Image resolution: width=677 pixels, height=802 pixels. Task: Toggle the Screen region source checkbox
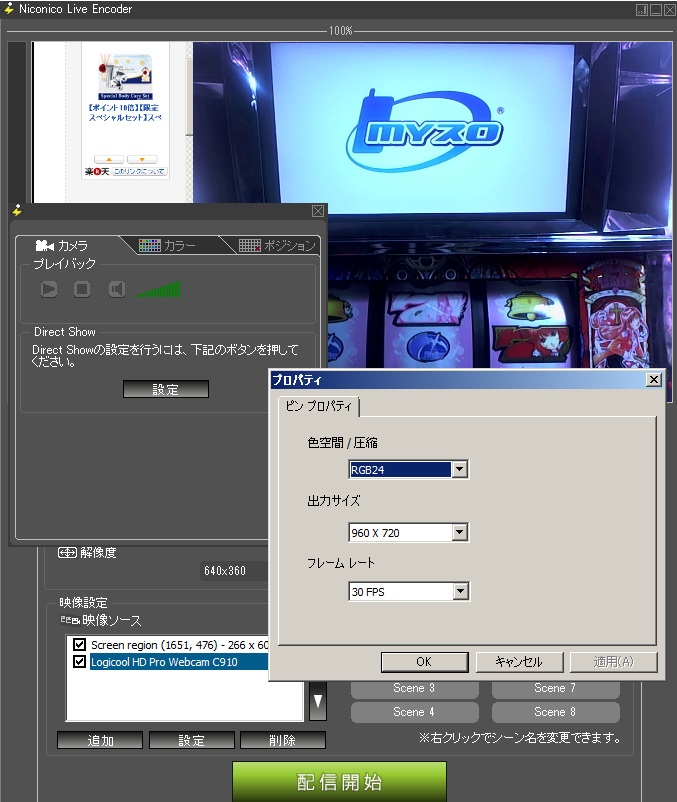coord(79,644)
